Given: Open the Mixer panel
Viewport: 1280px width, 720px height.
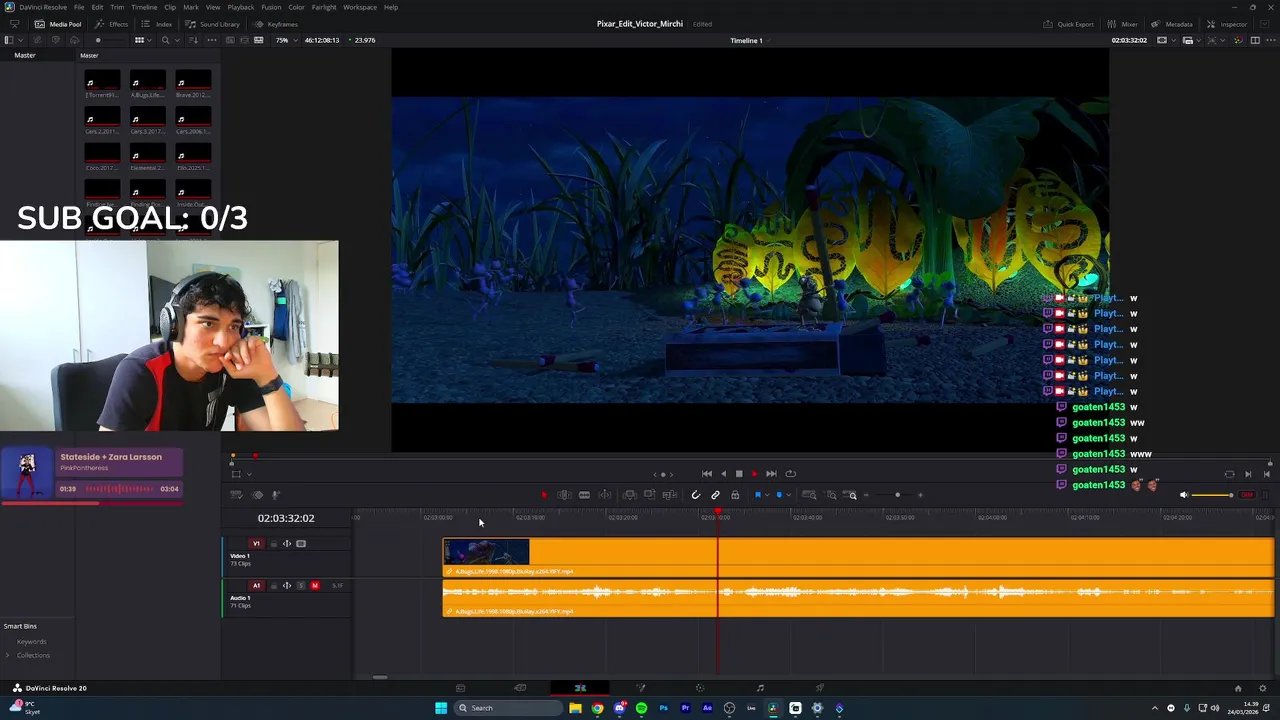Looking at the screenshot, I should [1123, 24].
